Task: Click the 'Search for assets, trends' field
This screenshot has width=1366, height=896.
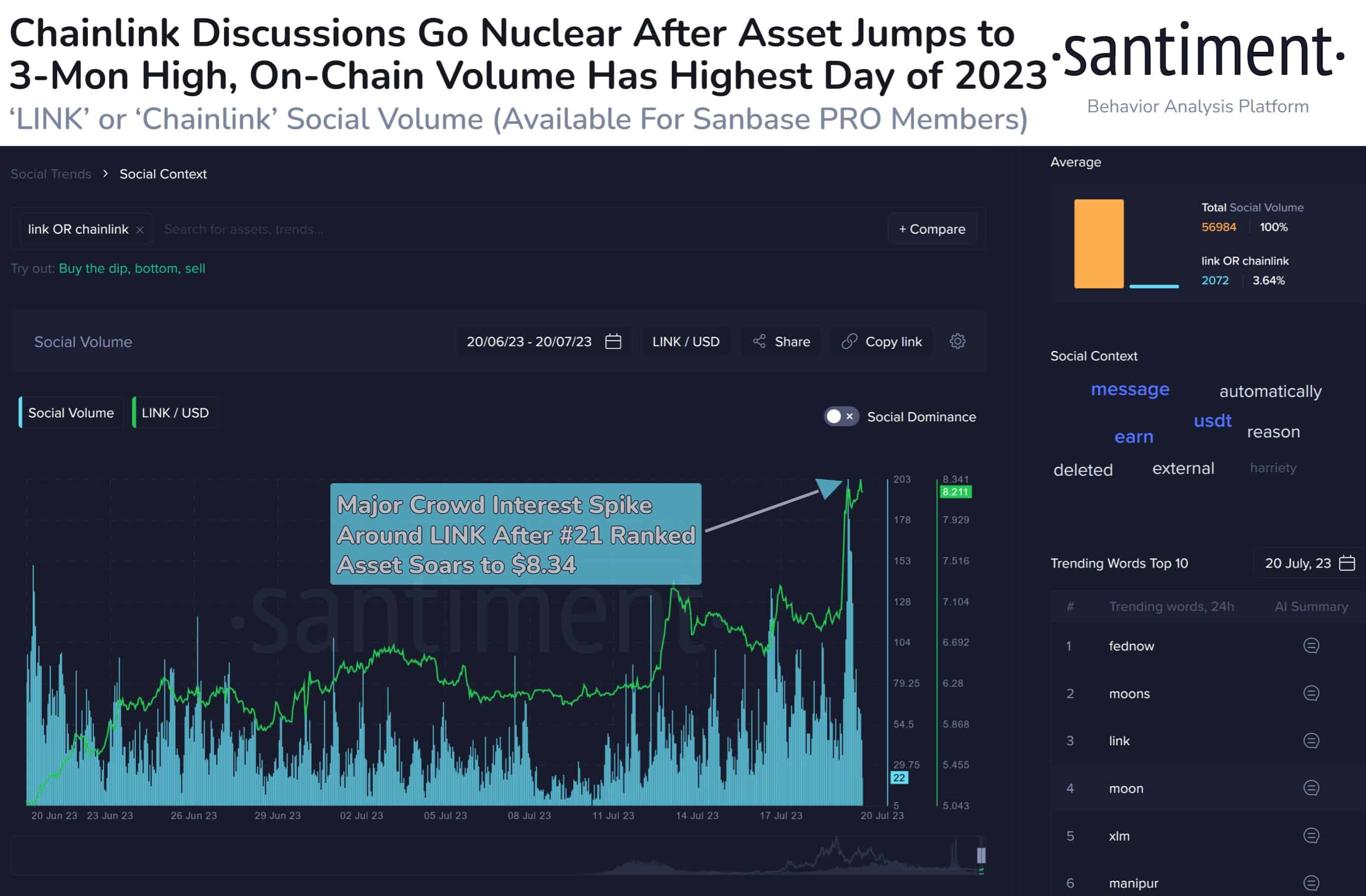Action: pos(517,229)
